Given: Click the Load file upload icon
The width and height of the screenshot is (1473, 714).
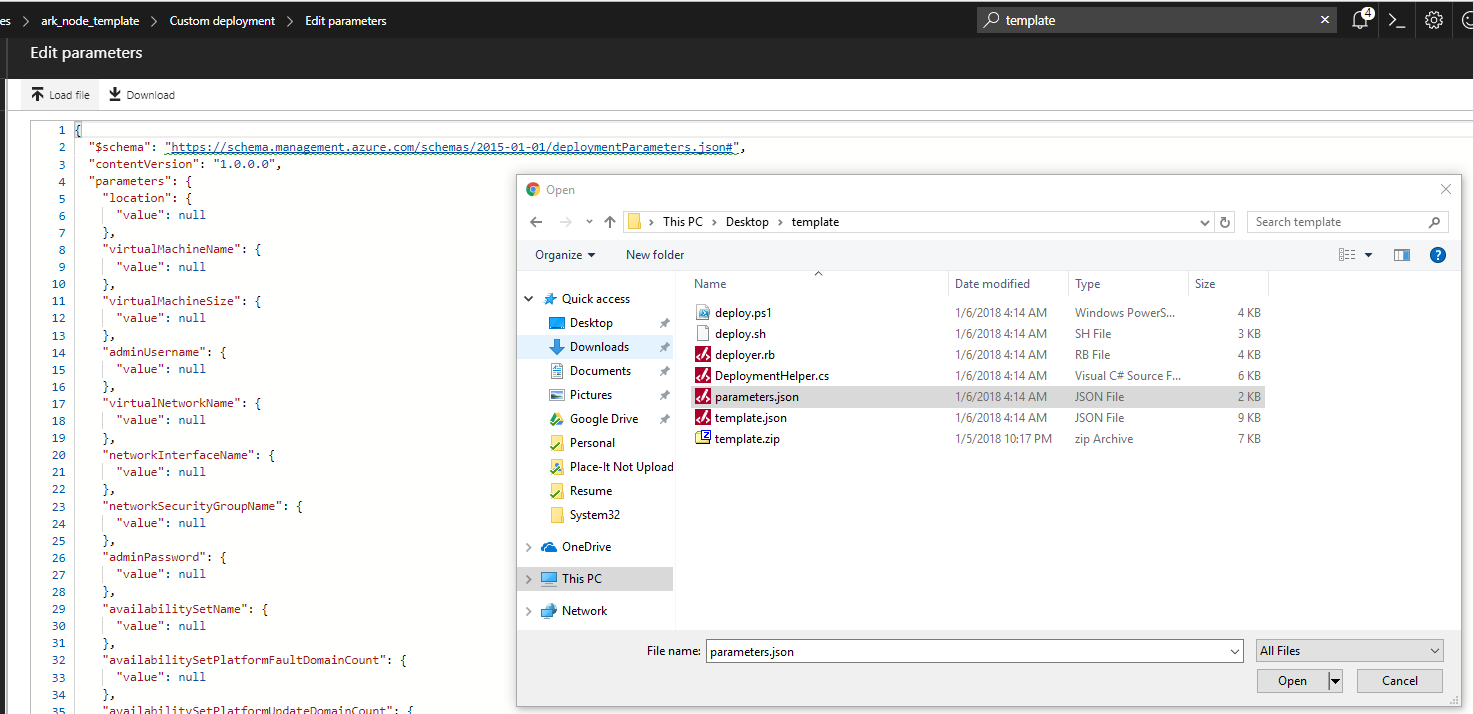Looking at the screenshot, I should tap(38, 95).
